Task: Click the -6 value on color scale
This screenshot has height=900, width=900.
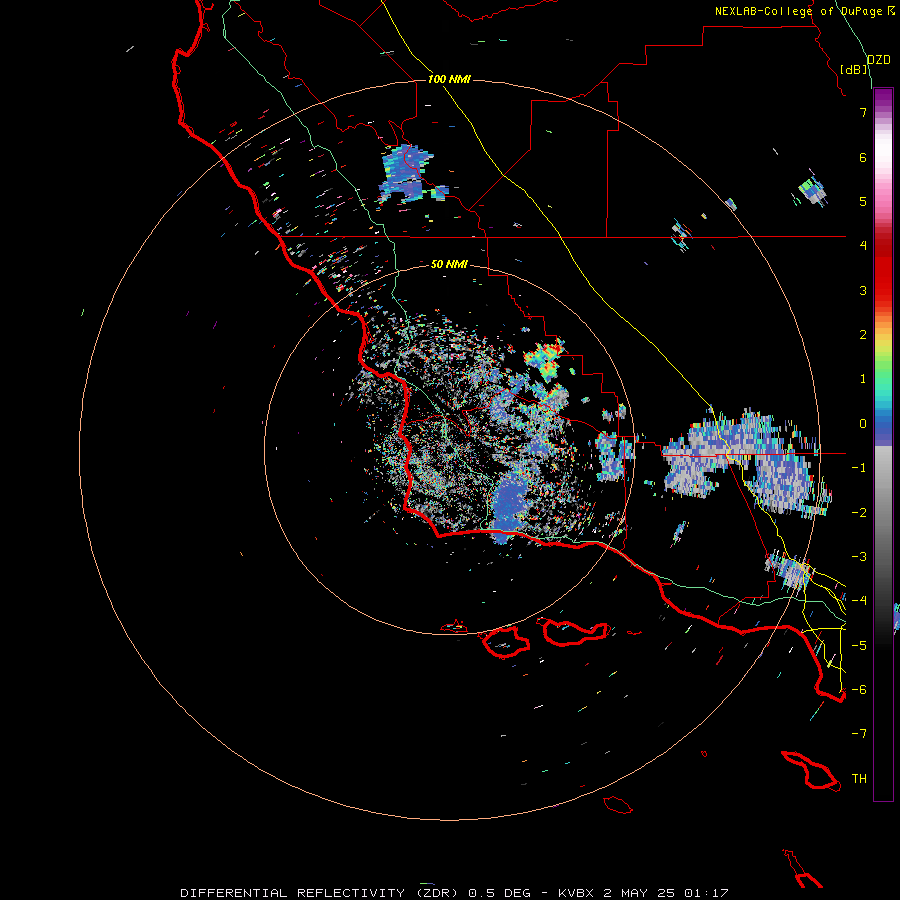Action: point(859,690)
